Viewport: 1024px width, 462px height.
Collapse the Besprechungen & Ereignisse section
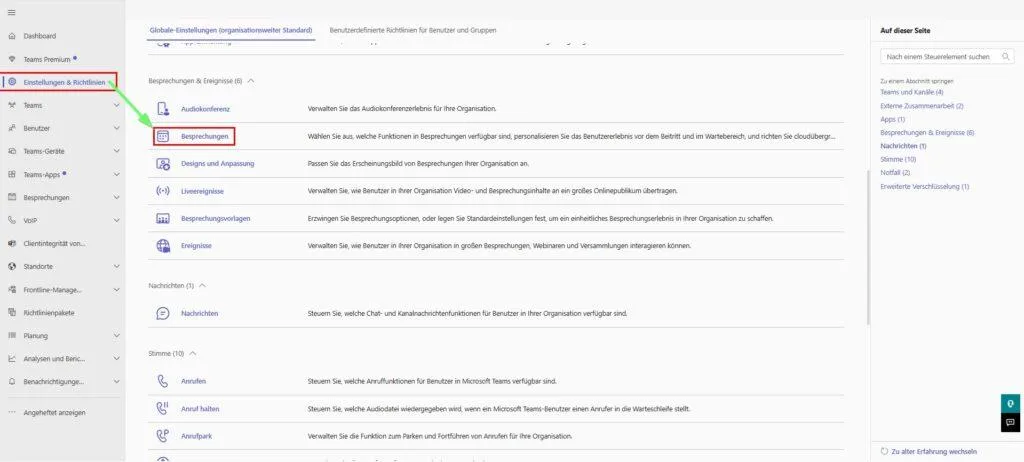coord(251,80)
